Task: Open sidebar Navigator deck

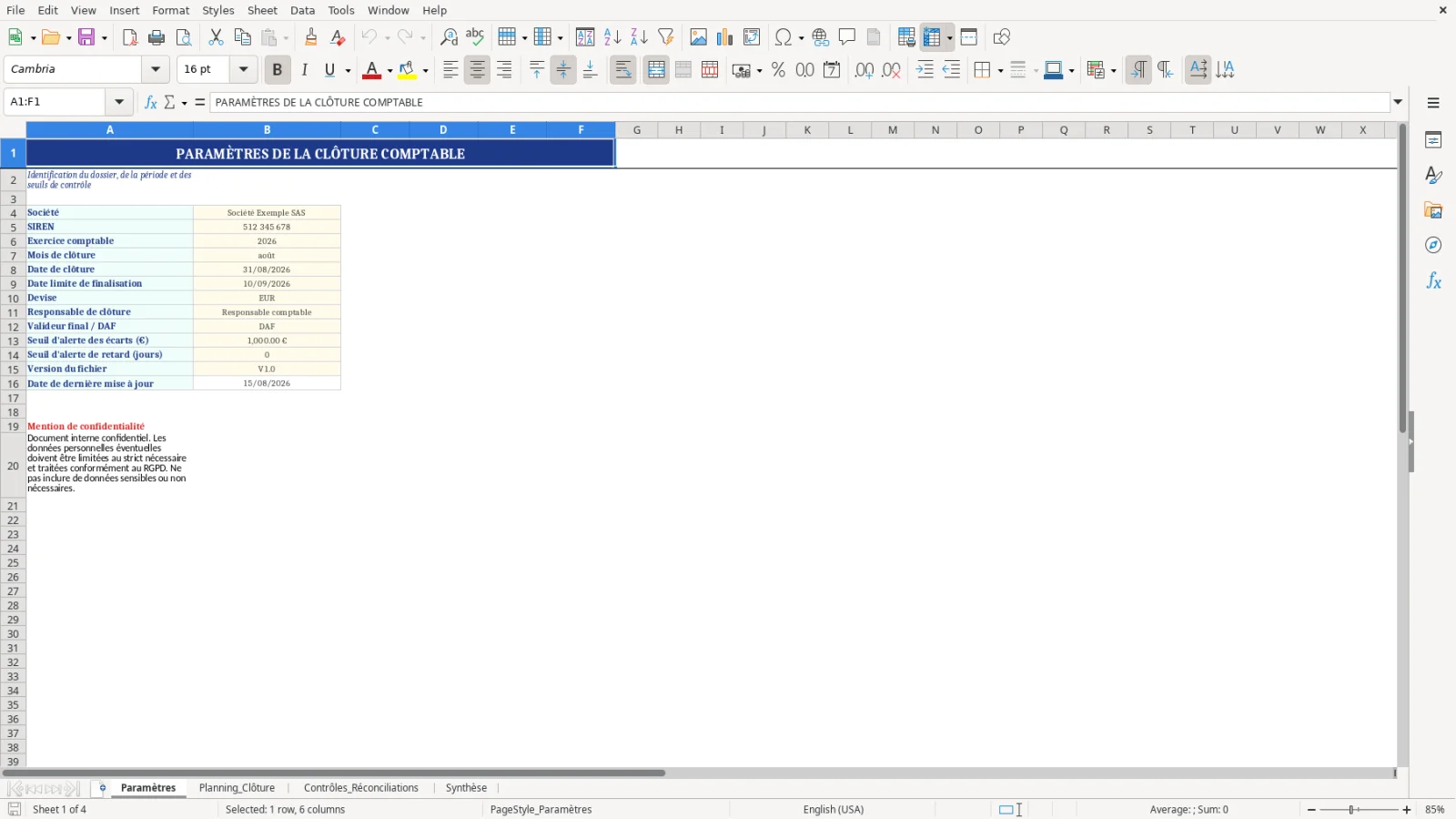Action: click(x=1433, y=246)
